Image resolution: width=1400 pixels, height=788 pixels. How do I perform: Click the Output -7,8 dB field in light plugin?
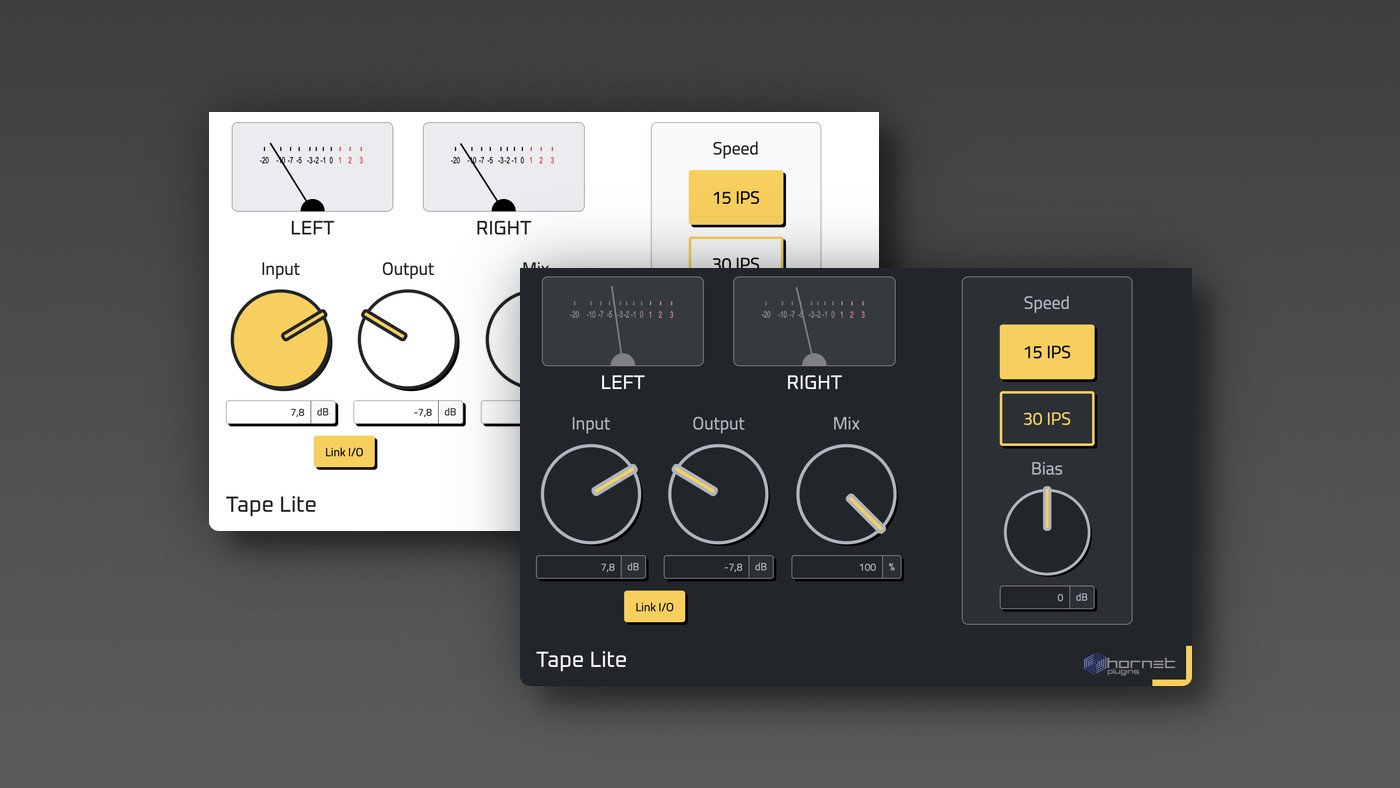pos(397,412)
